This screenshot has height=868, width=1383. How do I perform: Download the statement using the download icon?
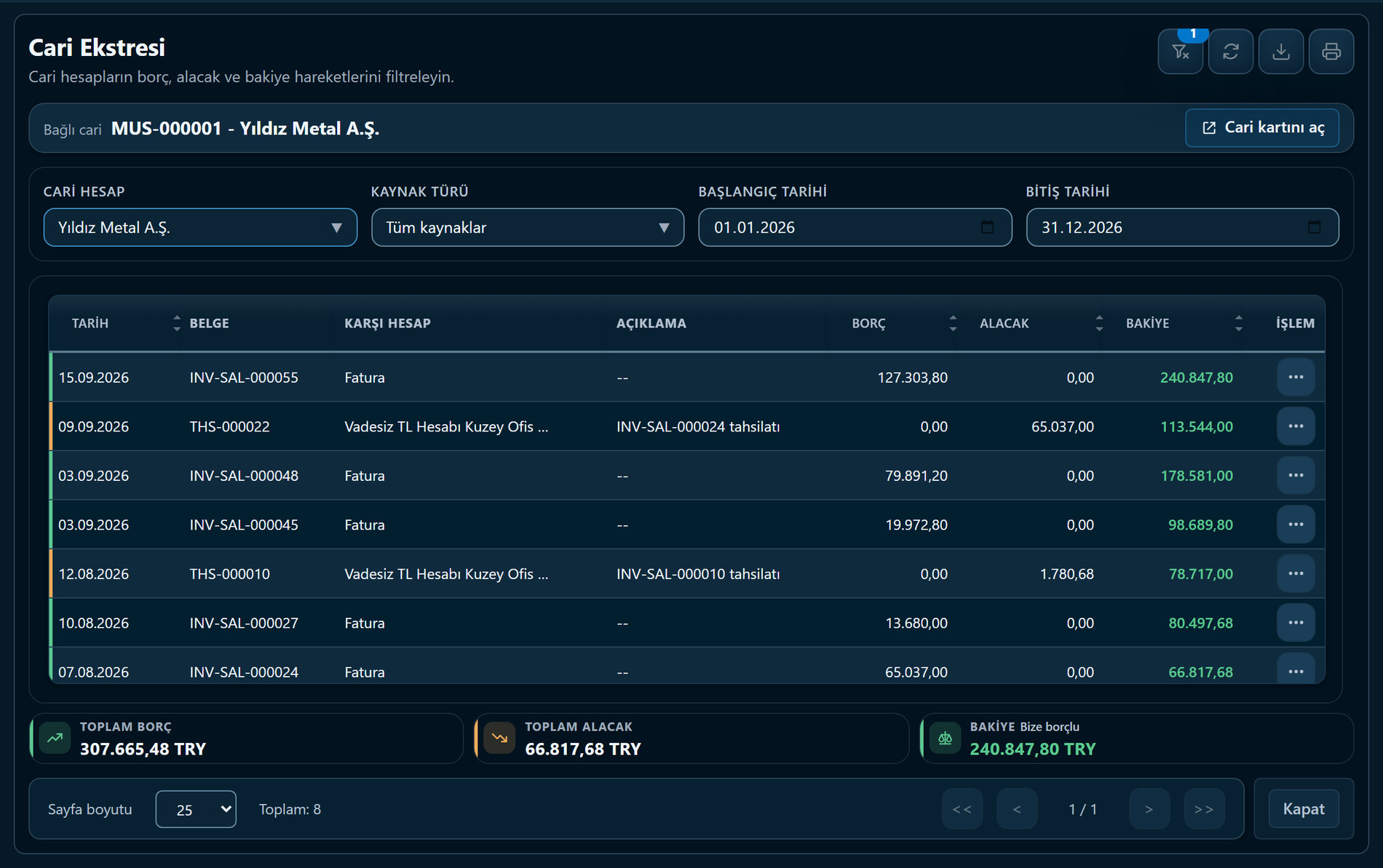point(1280,52)
